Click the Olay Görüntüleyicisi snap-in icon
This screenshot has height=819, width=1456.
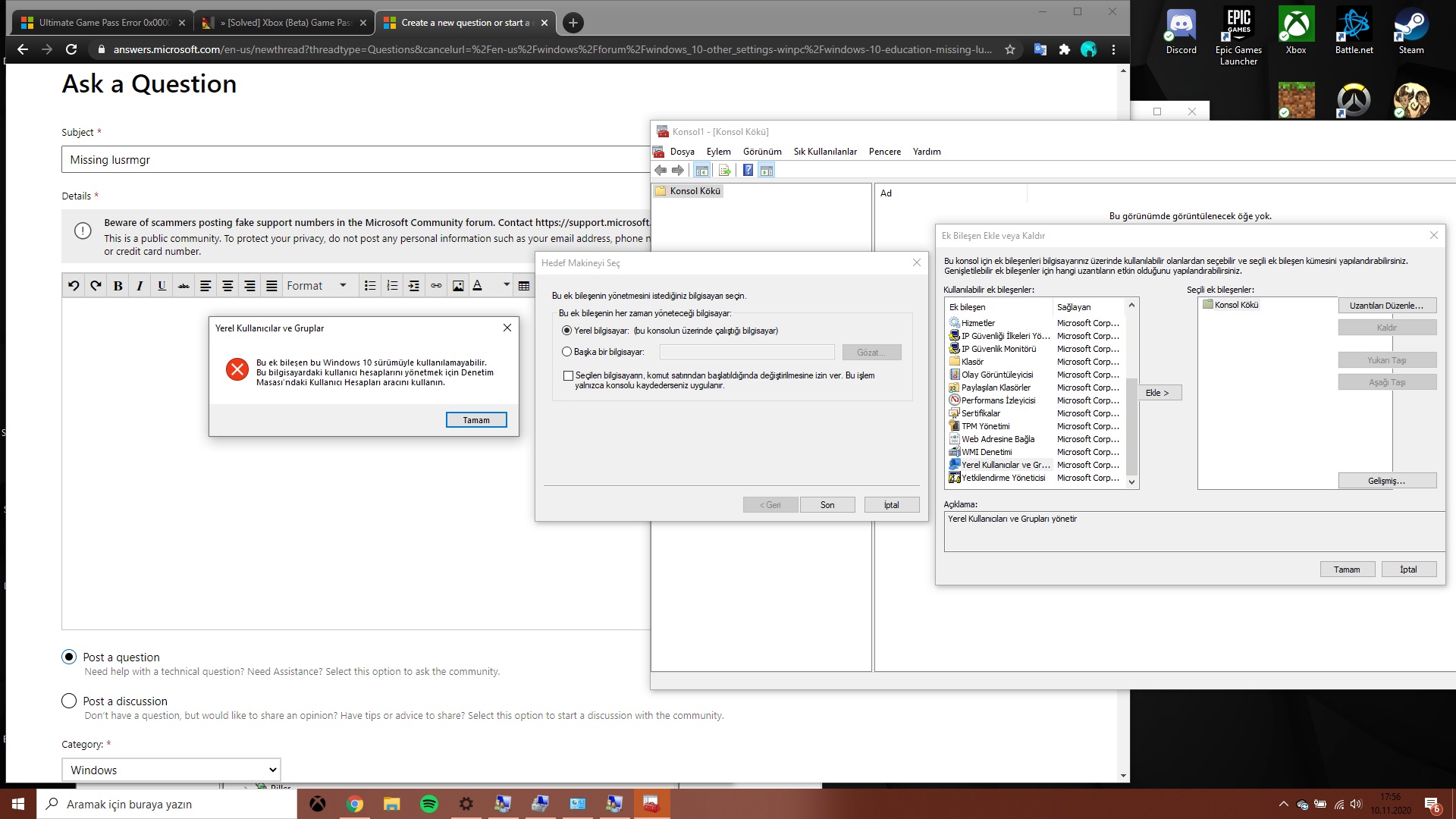[x=955, y=374]
